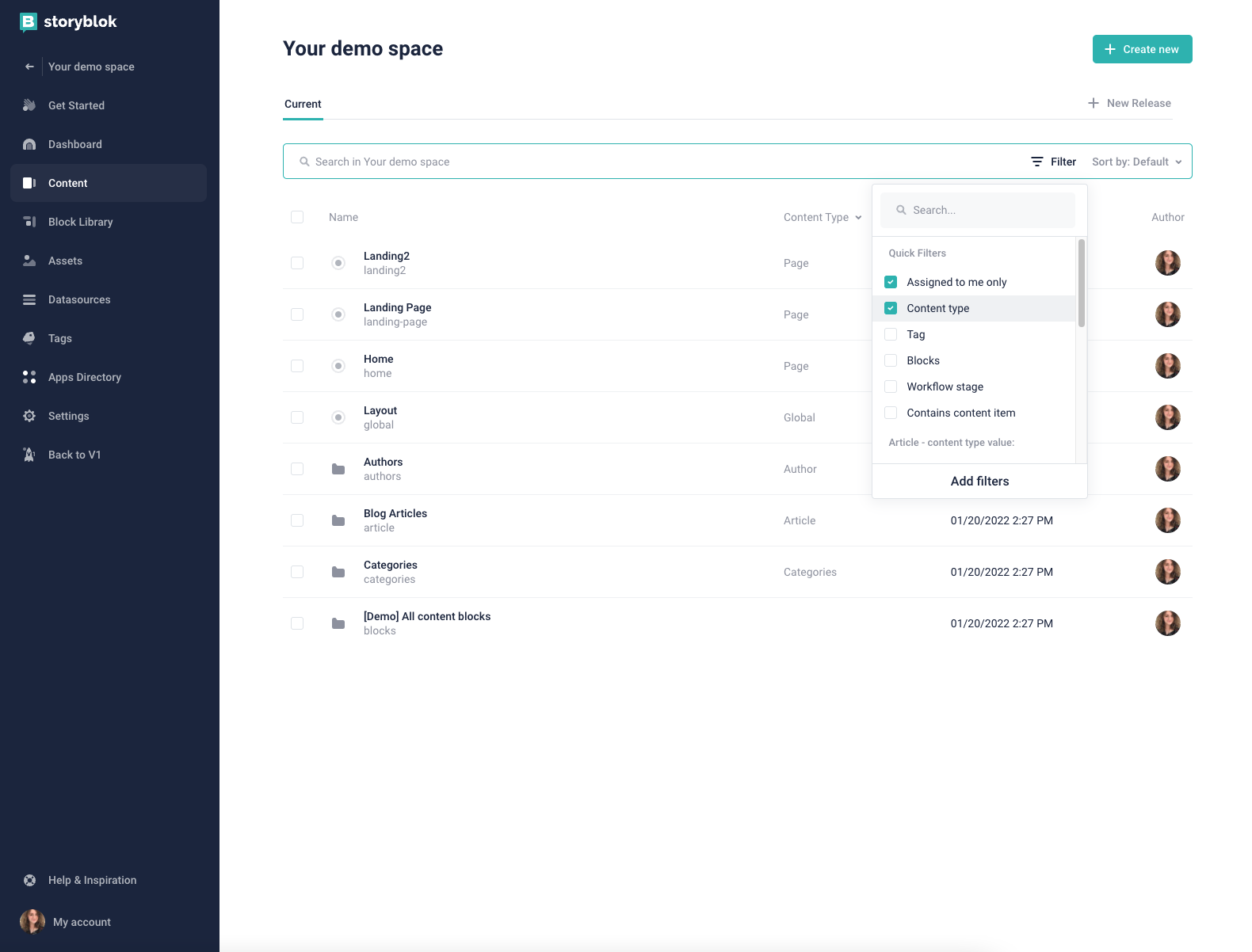Uncheck the Content type filter
The image size is (1252, 952).
[x=891, y=308]
